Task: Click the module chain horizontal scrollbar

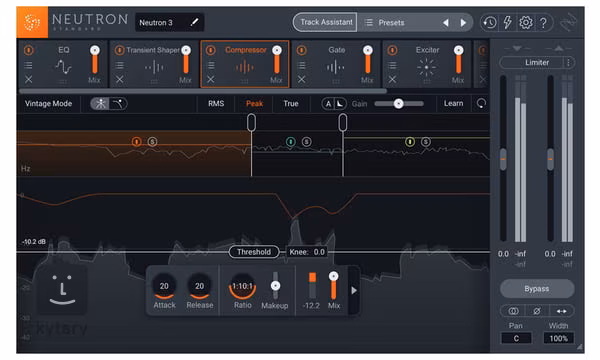Action: (203, 91)
